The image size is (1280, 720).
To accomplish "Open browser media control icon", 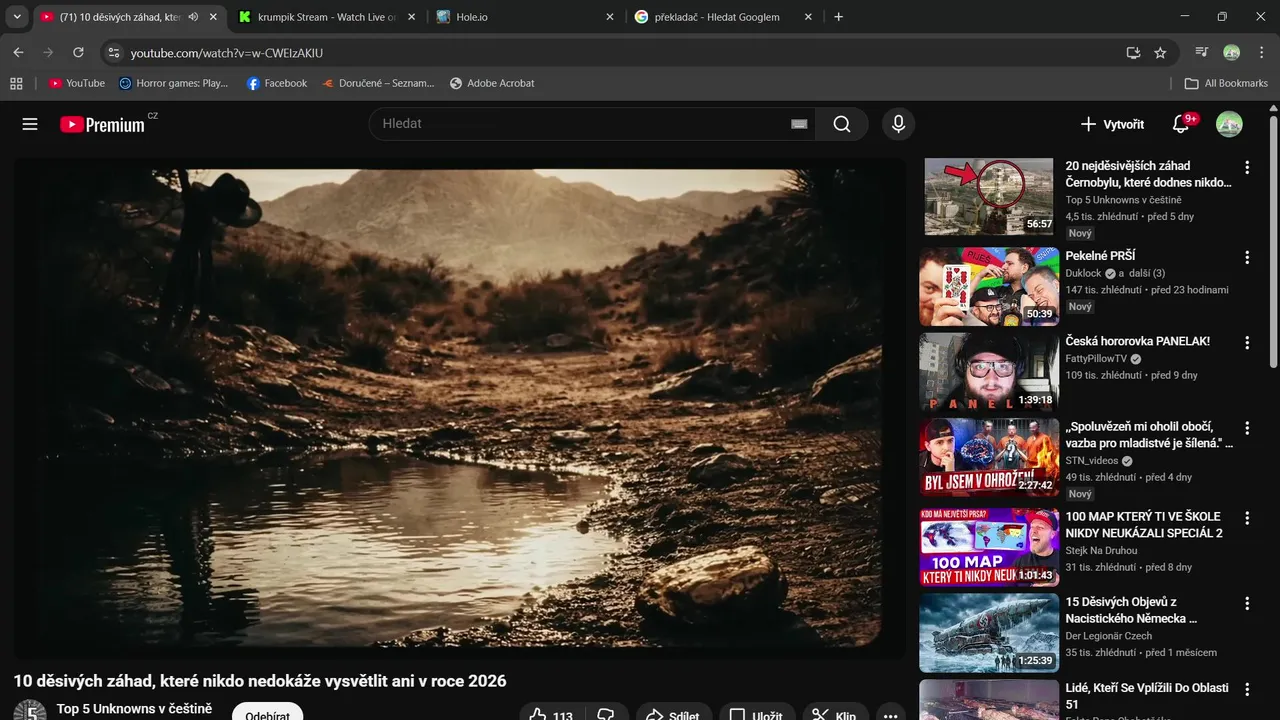I will 1202,53.
